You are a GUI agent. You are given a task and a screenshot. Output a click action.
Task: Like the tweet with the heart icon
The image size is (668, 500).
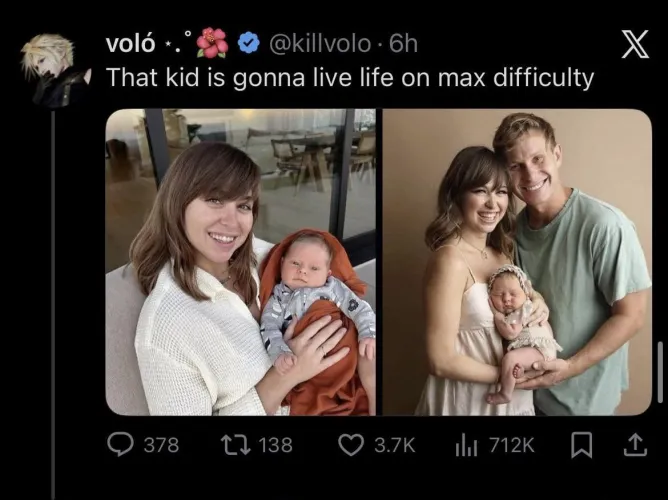click(351, 445)
